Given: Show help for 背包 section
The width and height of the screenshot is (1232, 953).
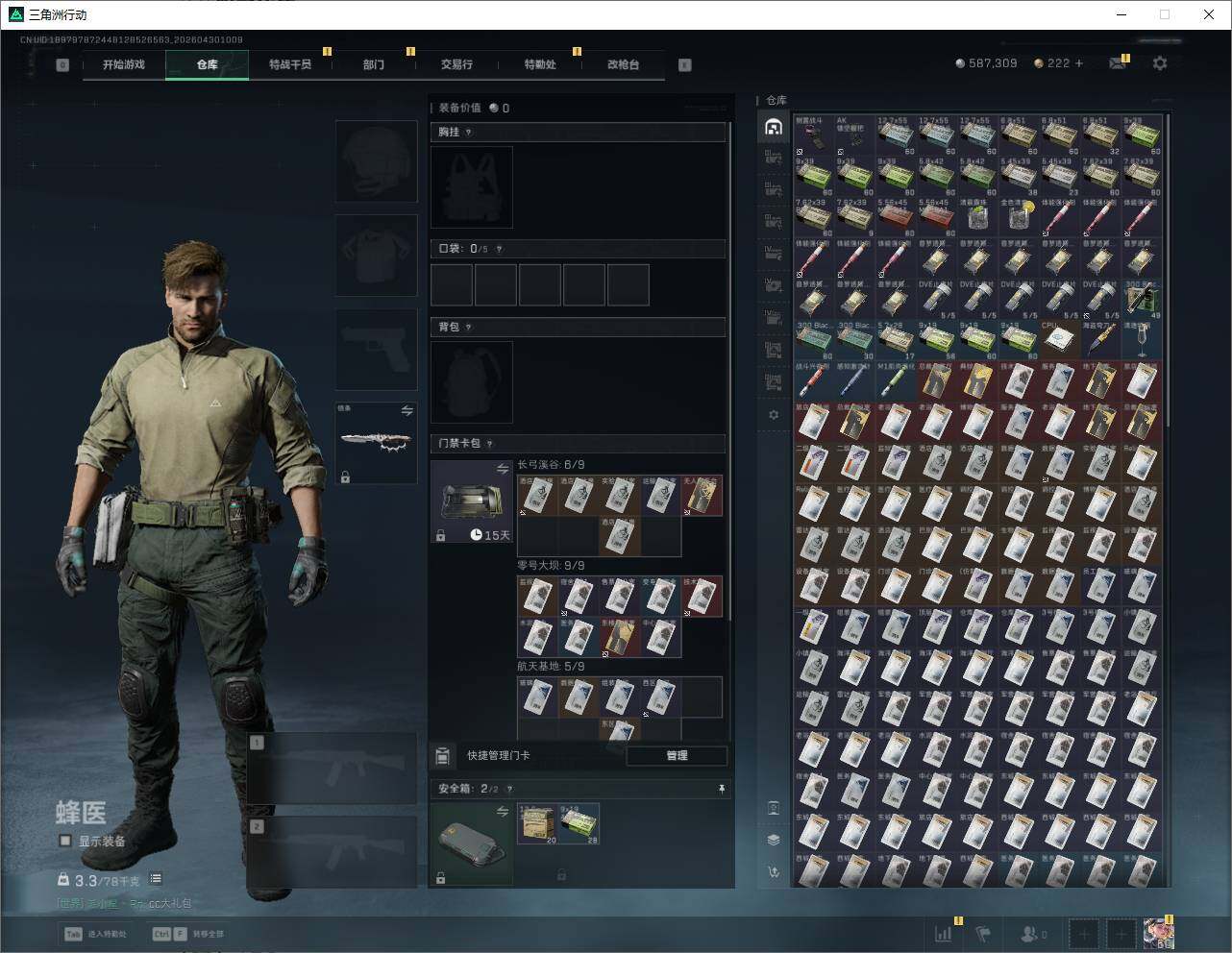Looking at the screenshot, I should [x=468, y=328].
